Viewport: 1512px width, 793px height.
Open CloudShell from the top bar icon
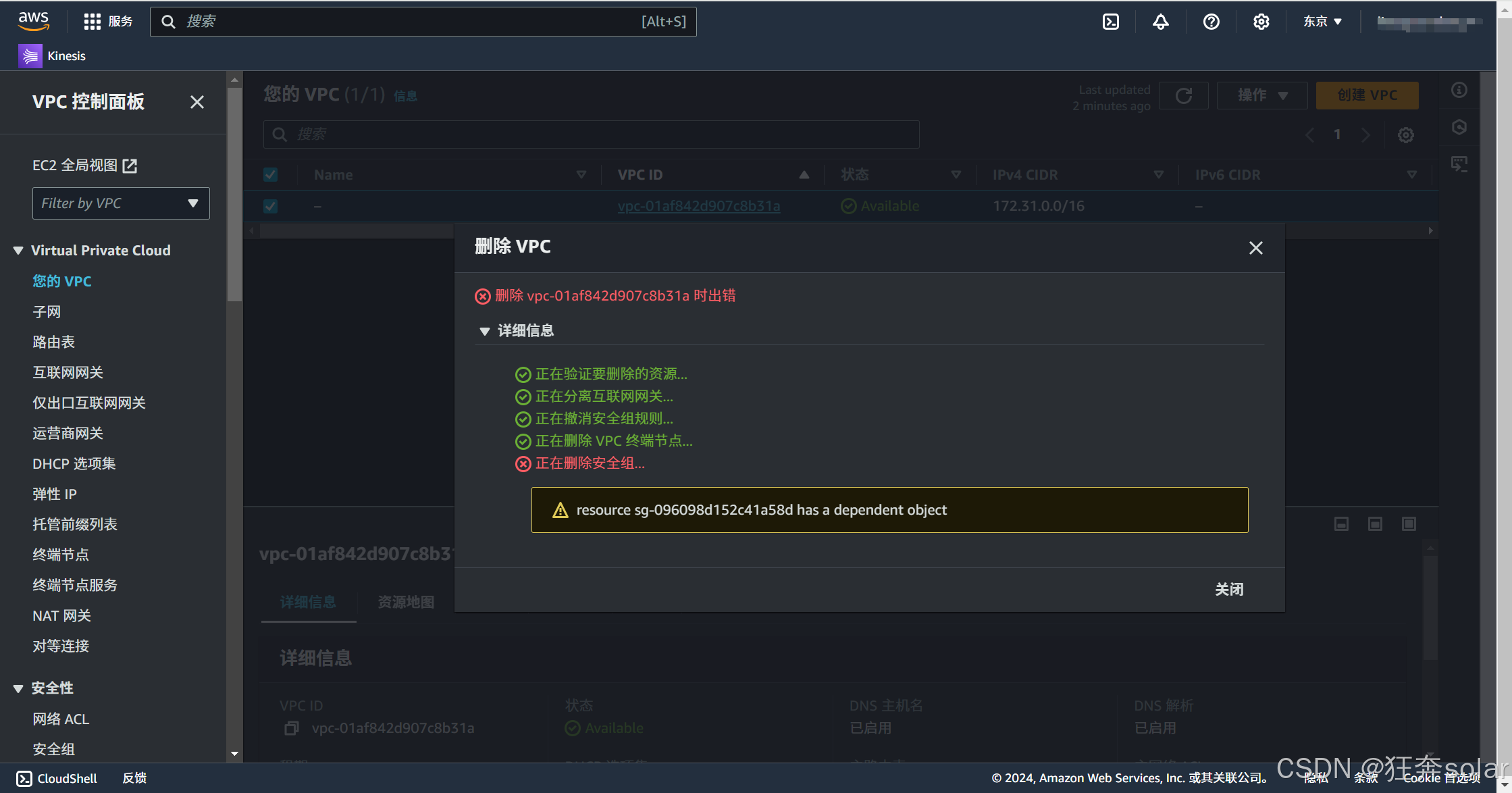tap(1110, 22)
